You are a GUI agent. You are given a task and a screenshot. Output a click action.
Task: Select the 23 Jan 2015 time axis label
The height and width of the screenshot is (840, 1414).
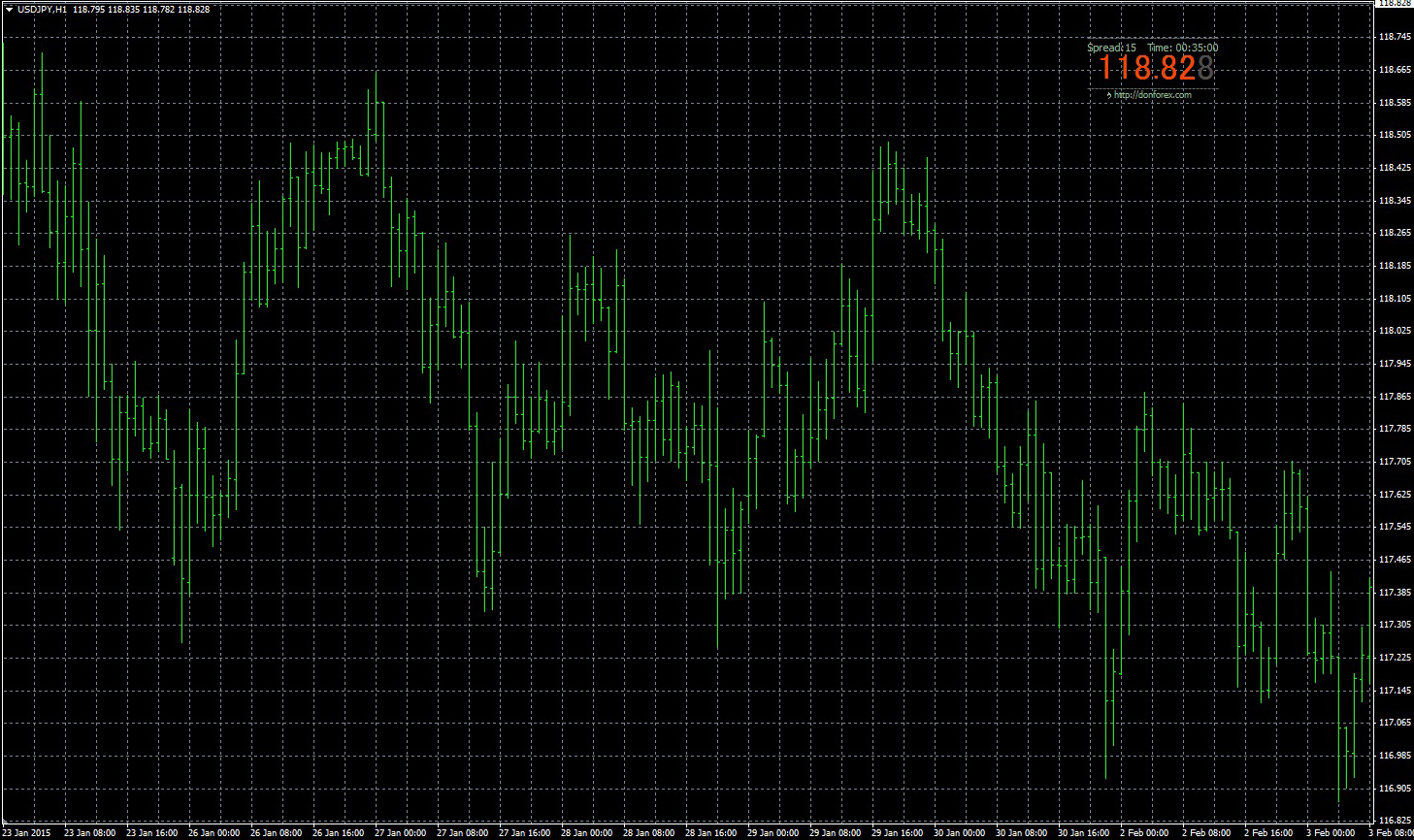coord(26,832)
